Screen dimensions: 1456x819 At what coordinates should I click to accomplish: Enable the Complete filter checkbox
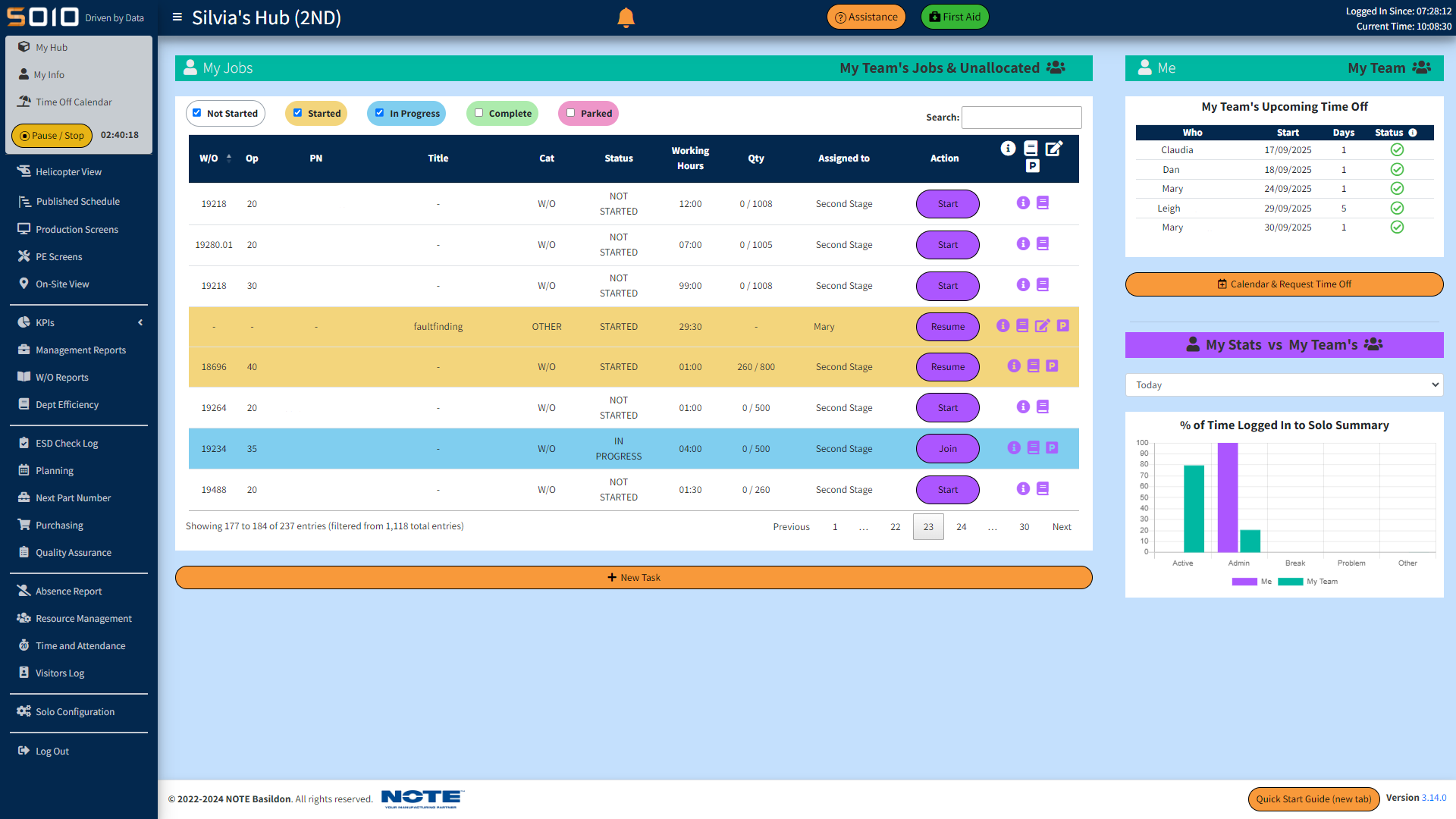(479, 113)
